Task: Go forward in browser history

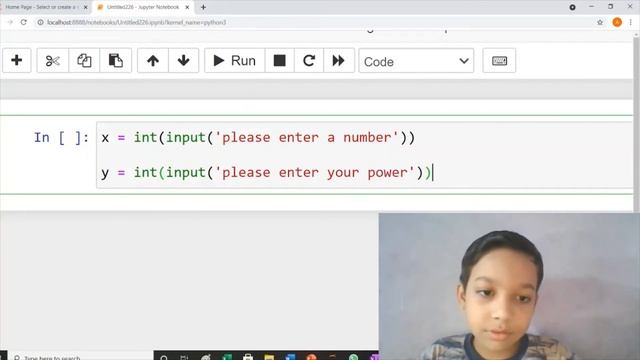Action: pyautogui.click(x=10, y=22)
